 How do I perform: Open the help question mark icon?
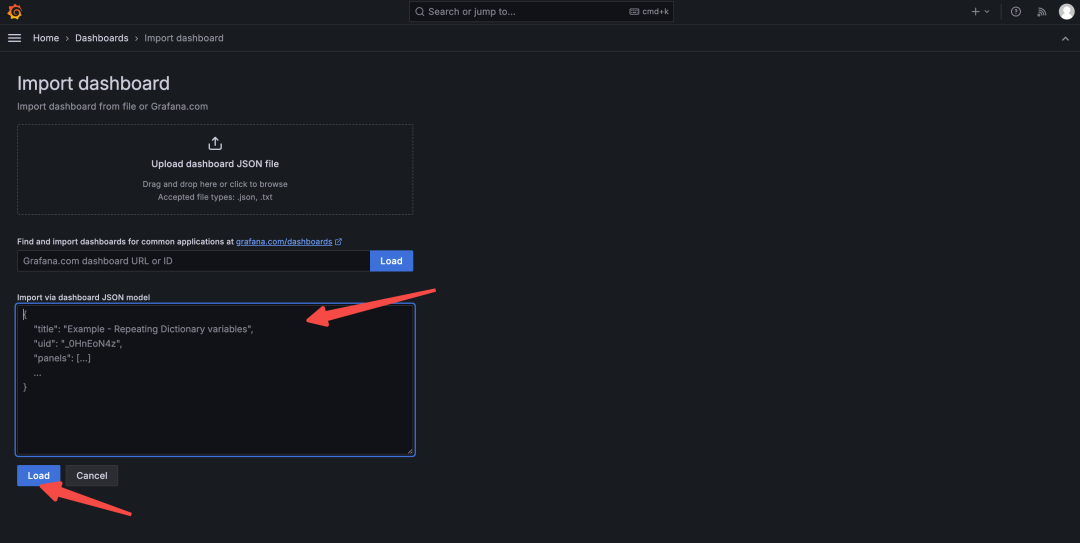1016,12
